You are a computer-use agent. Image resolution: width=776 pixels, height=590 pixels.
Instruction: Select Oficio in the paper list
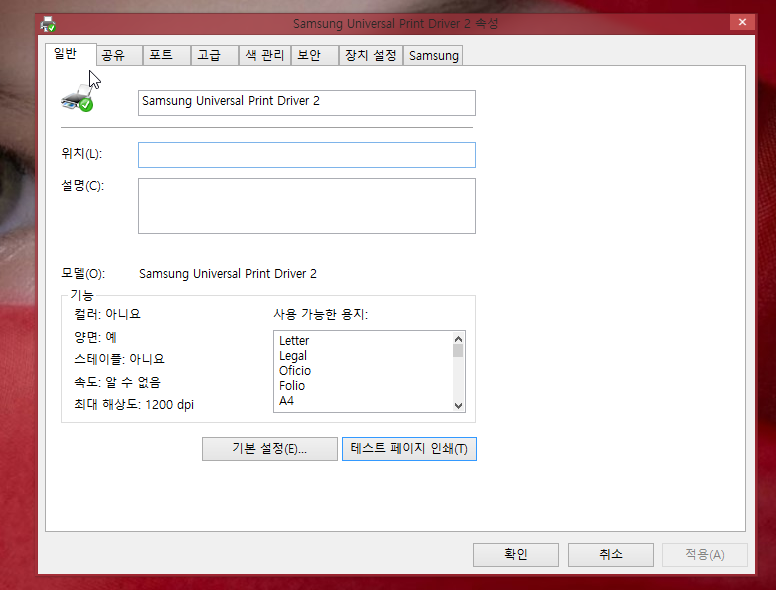coord(295,371)
